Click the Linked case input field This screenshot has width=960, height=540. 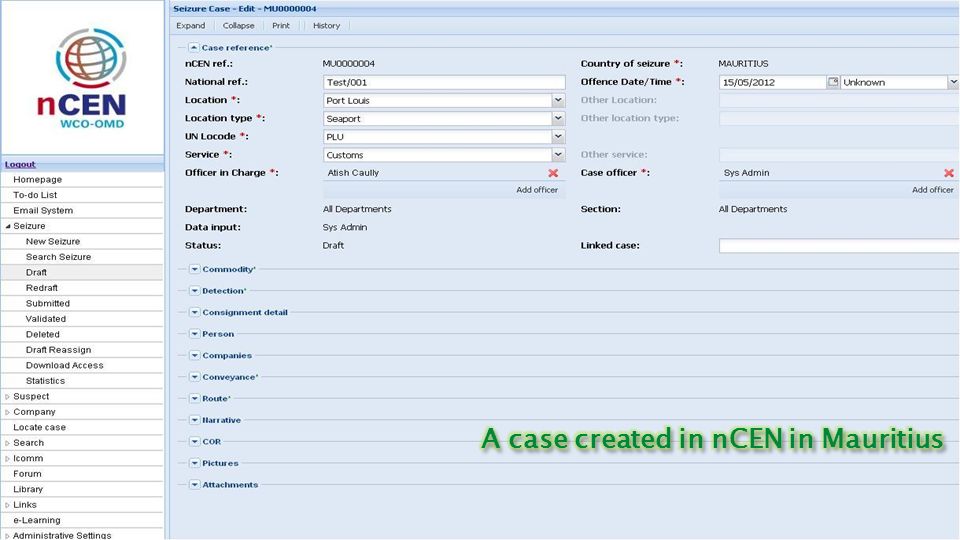pos(839,246)
